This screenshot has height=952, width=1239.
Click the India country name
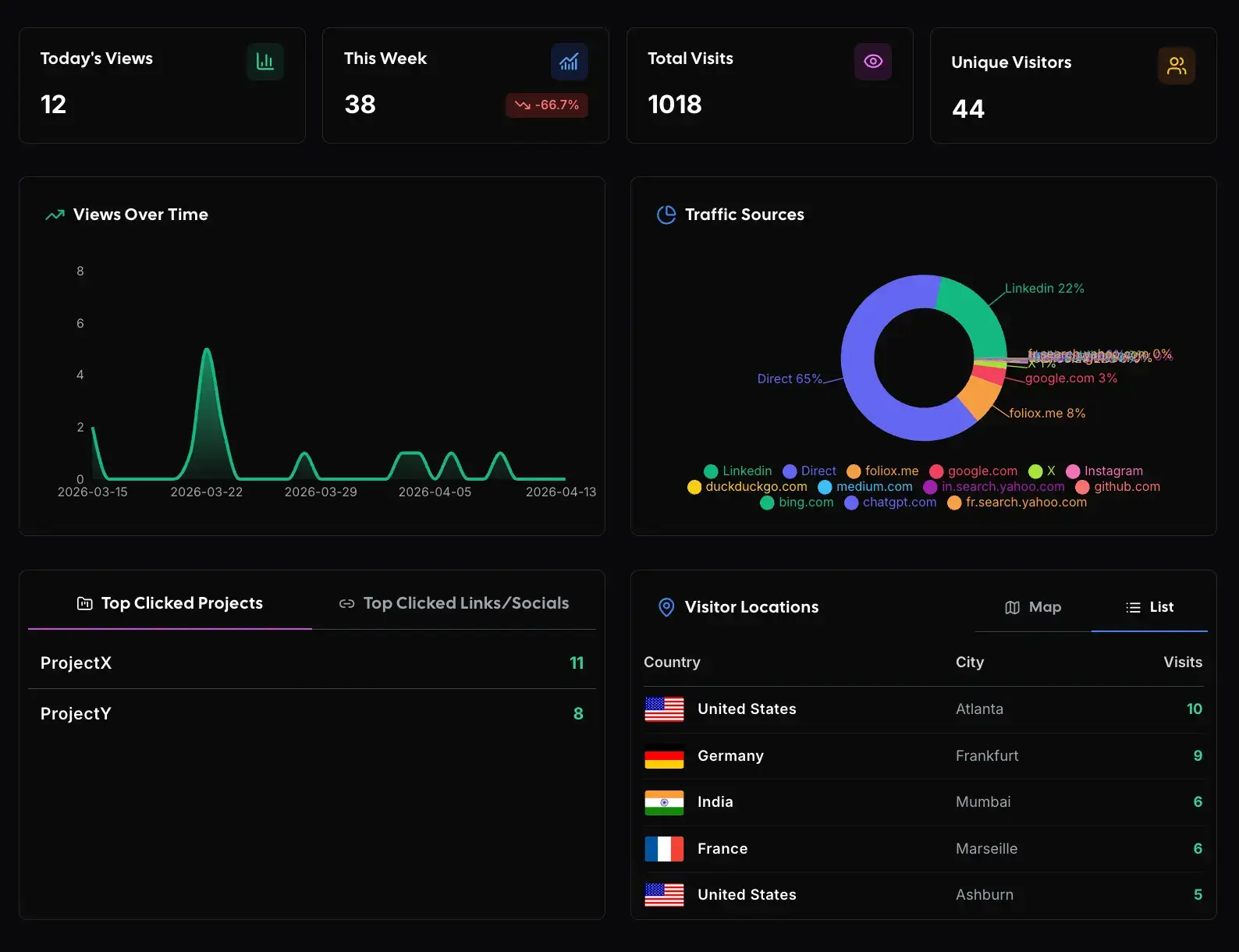click(715, 802)
